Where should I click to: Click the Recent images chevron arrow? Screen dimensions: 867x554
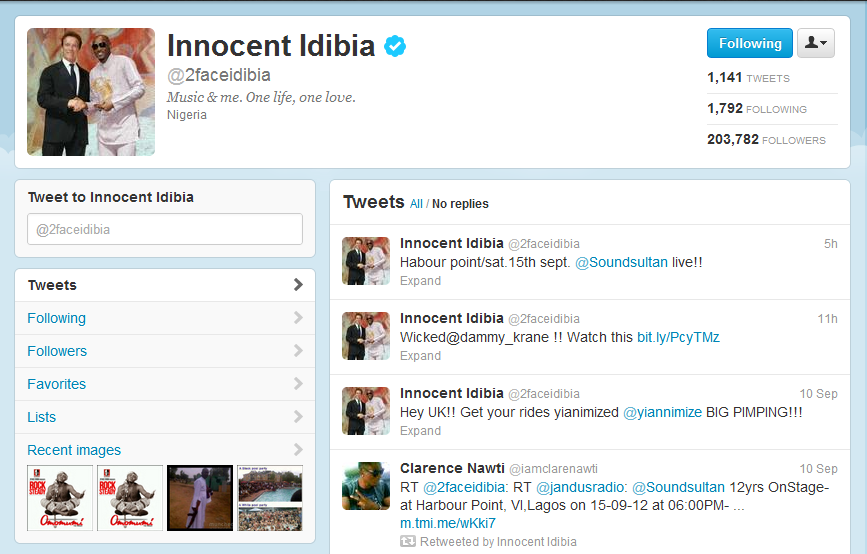pos(298,450)
